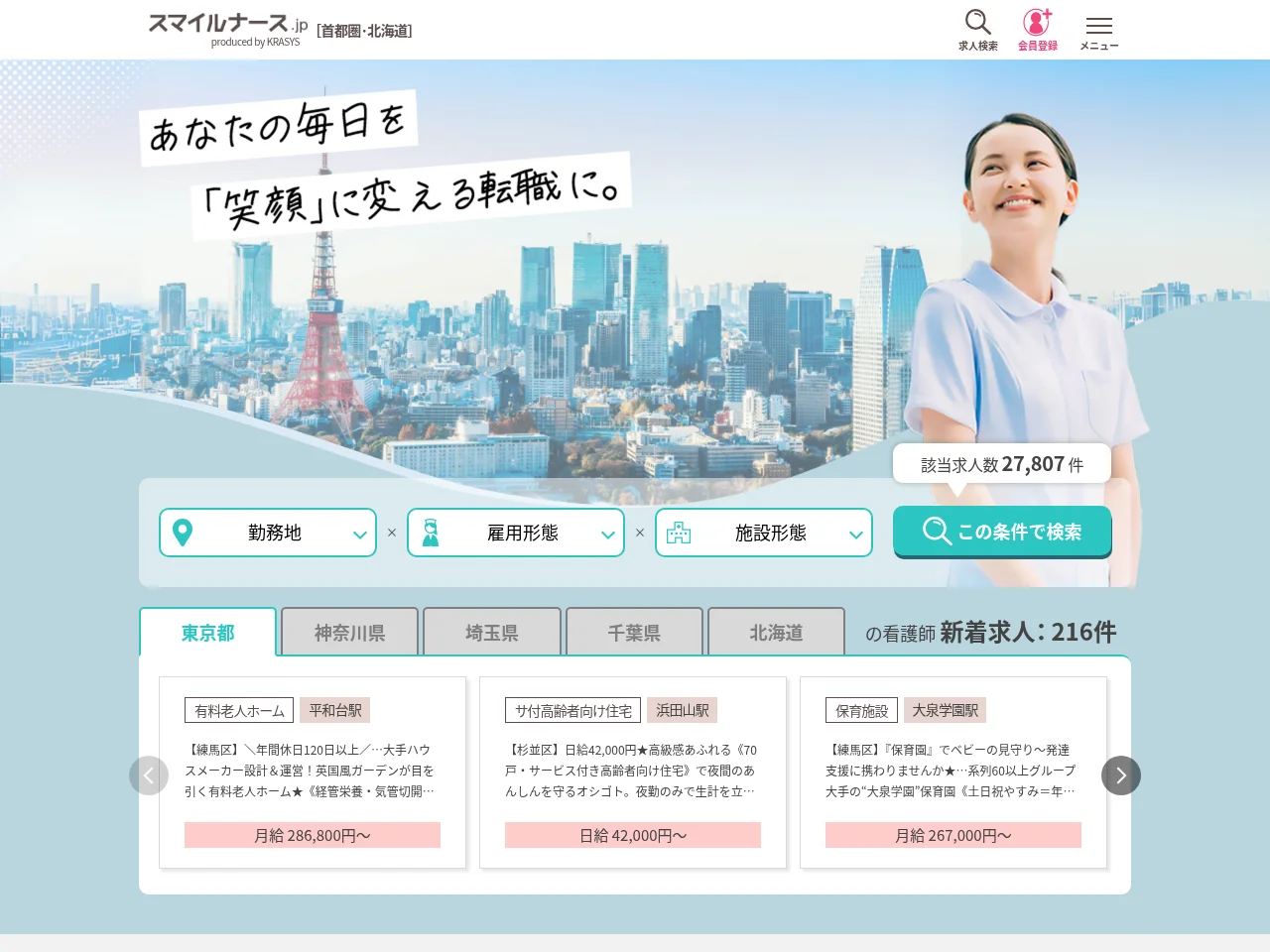The width and height of the screenshot is (1270, 952).
Task: Open the 杉並区 サ付高齢者向け住宅 job description
Action: [x=631, y=771]
